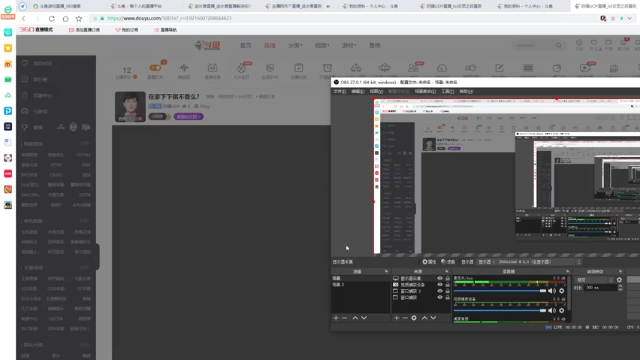
Task: Hide the 显示器采集 source via eye icon
Action: pyautogui.click(x=440, y=278)
